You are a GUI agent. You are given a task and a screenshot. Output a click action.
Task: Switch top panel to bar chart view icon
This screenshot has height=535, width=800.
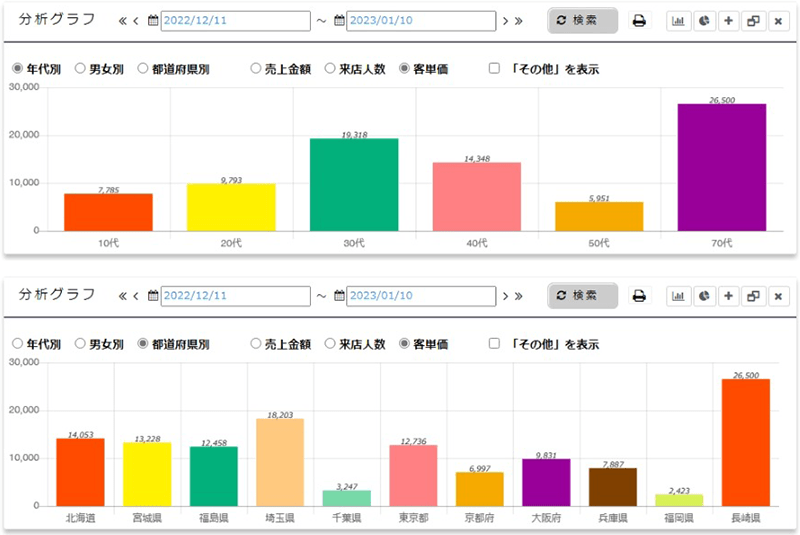click(x=679, y=21)
